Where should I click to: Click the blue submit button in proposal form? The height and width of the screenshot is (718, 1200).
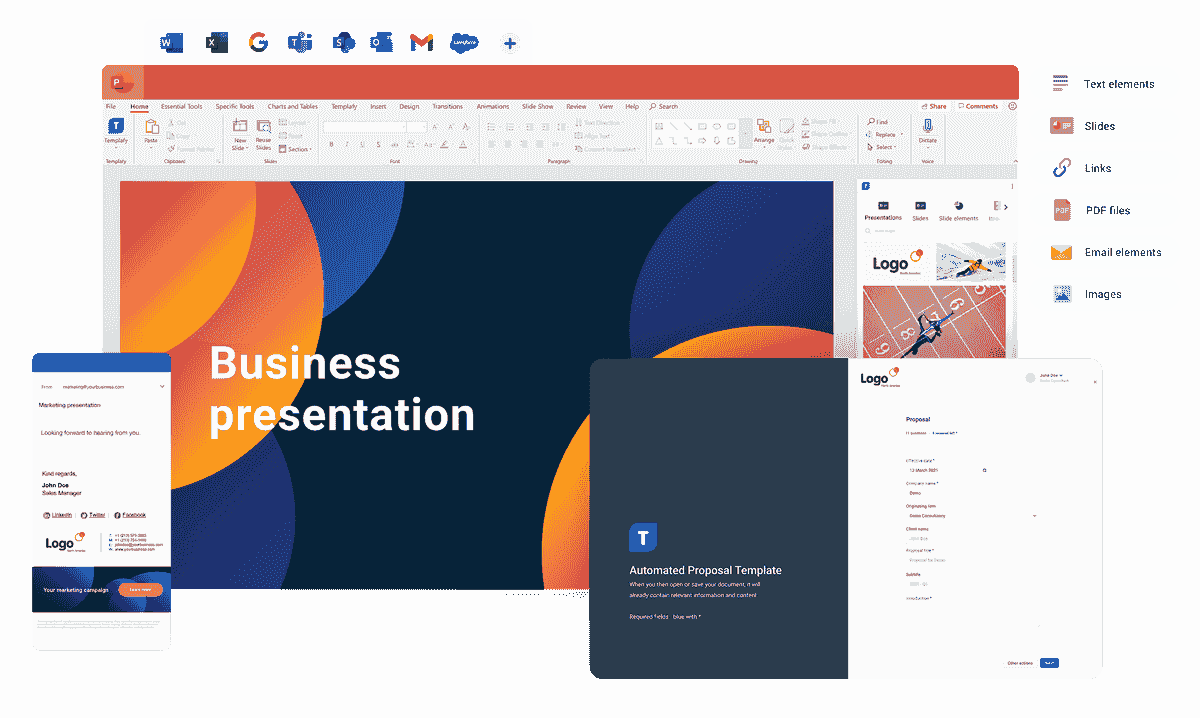pyautogui.click(x=1049, y=662)
